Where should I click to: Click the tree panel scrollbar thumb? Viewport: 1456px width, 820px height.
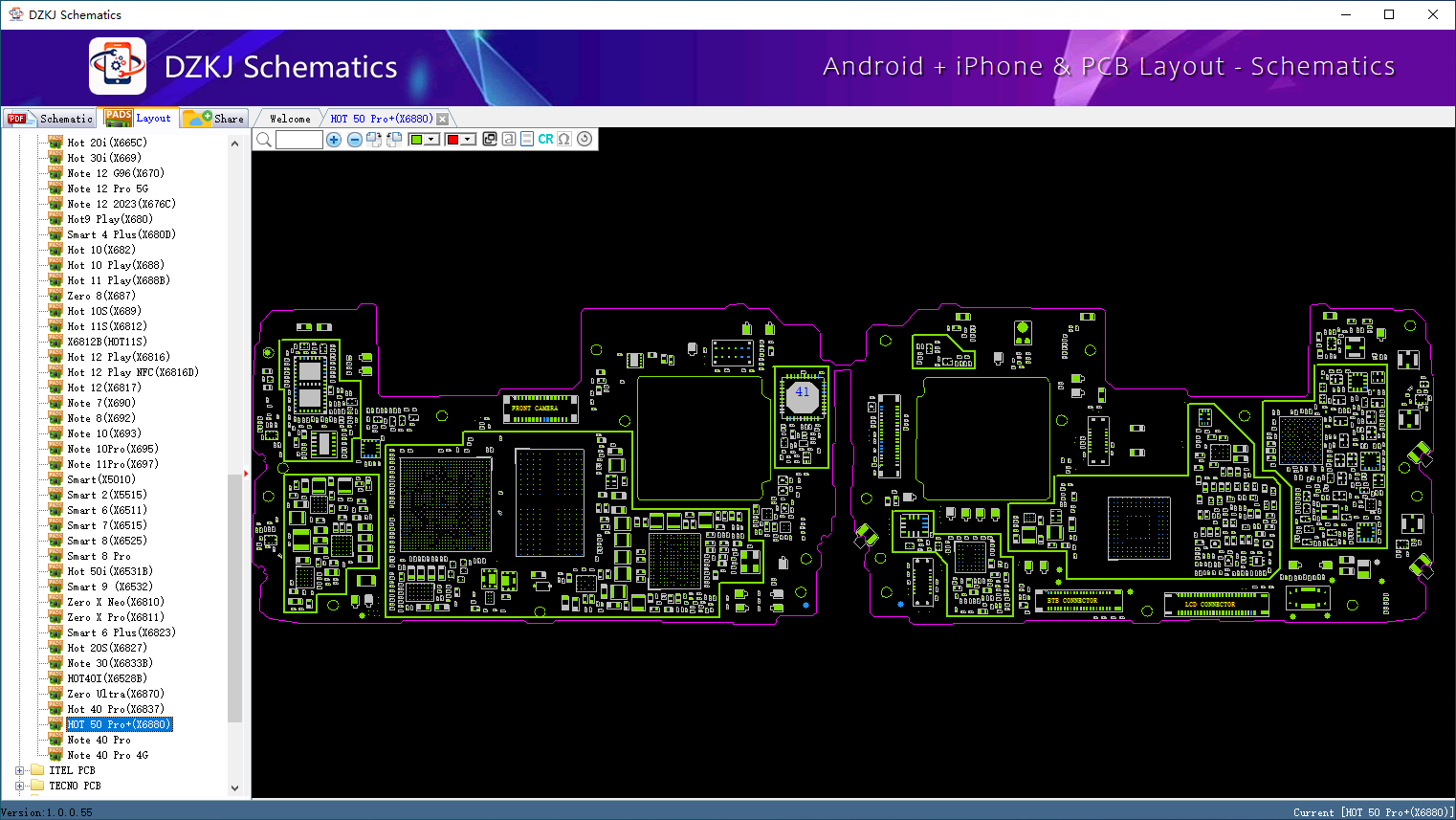click(x=235, y=597)
